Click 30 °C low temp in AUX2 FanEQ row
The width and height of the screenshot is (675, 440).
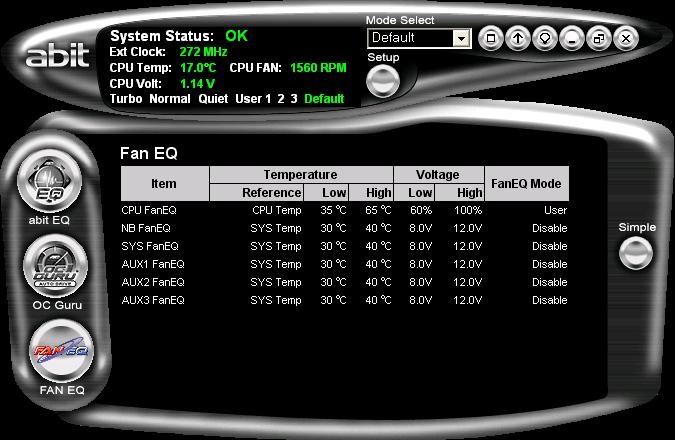pyautogui.click(x=333, y=282)
